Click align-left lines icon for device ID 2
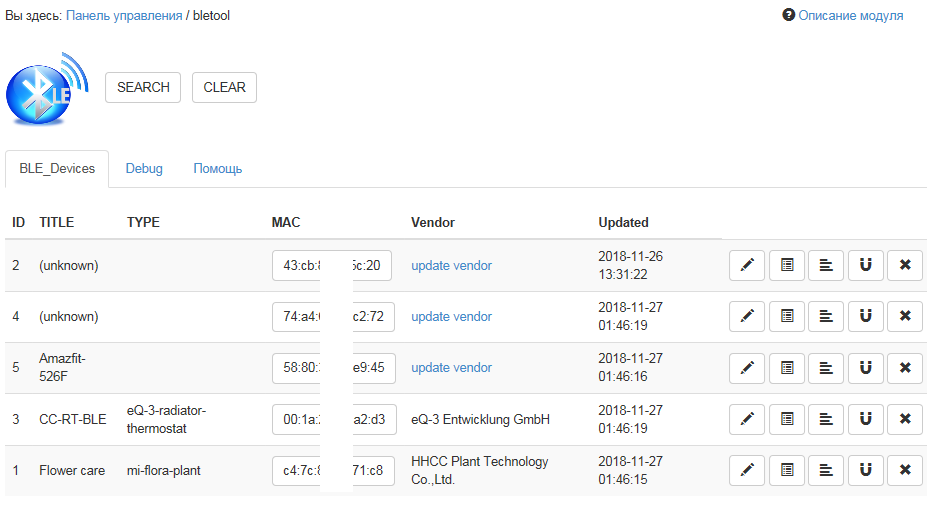The image size is (927, 505). pyautogui.click(x=826, y=265)
